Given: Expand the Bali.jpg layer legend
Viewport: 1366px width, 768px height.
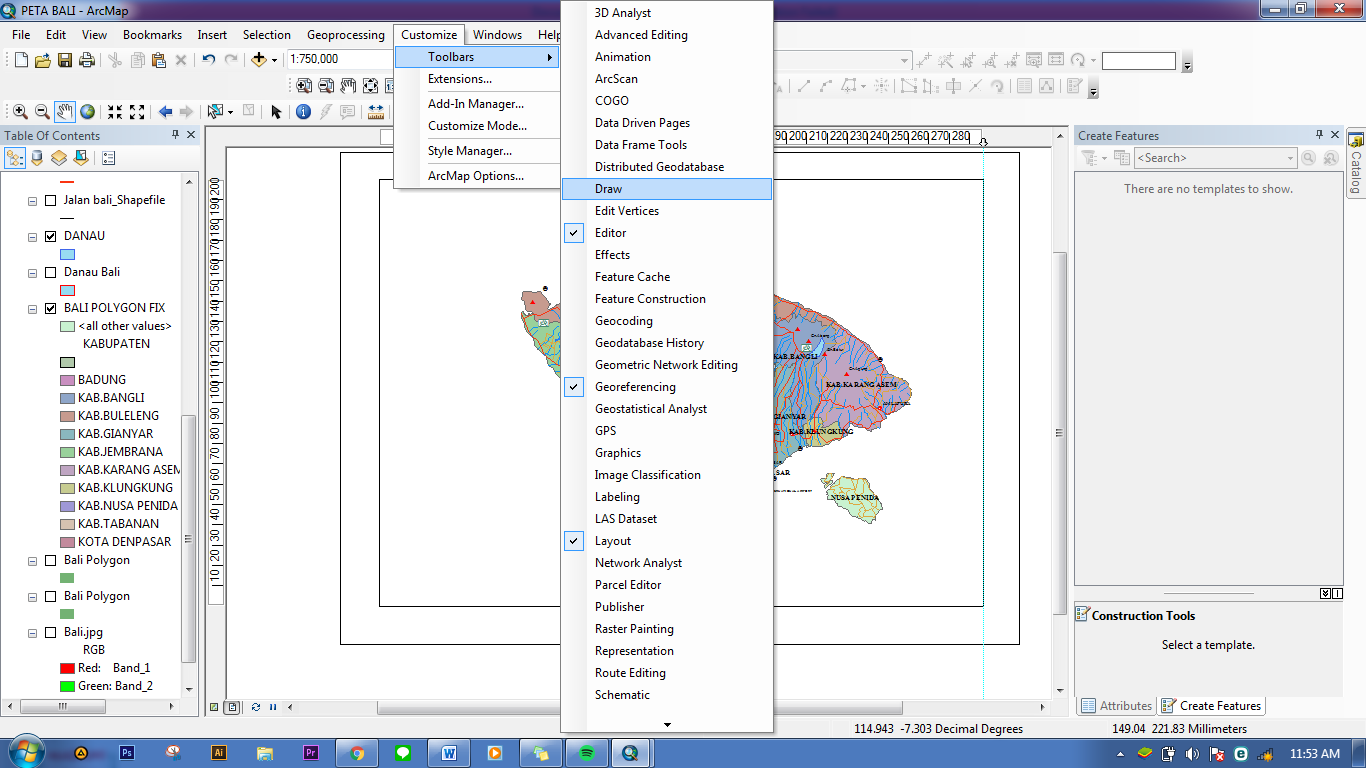Looking at the screenshot, I should (x=31, y=632).
